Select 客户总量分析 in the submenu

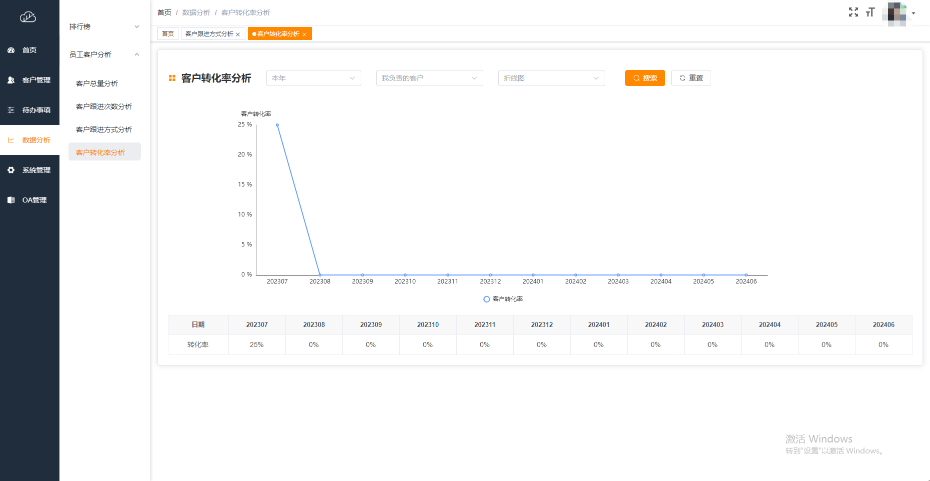[97, 83]
